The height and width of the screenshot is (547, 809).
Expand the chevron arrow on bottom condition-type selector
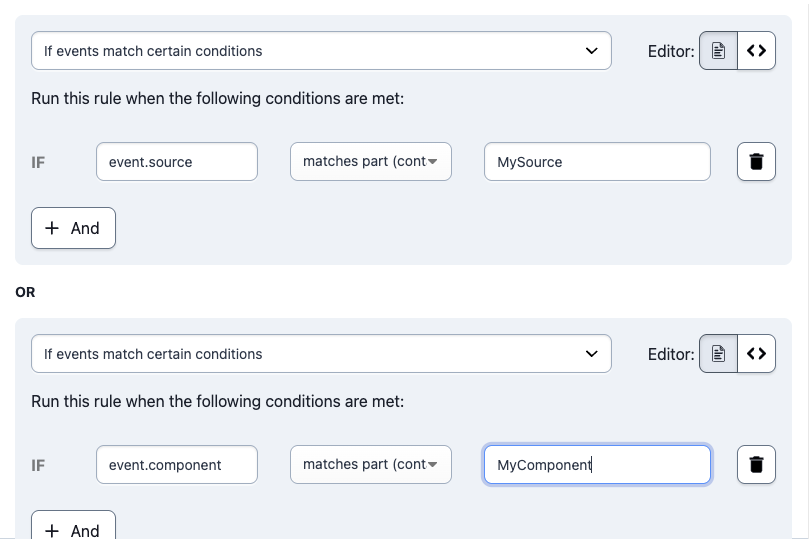[592, 353]
